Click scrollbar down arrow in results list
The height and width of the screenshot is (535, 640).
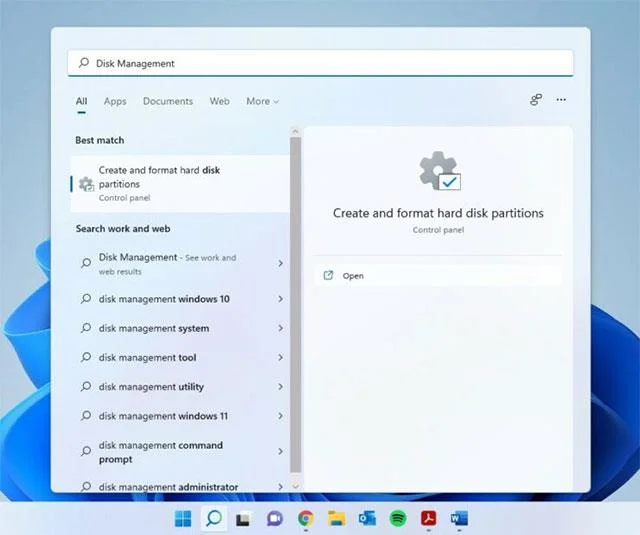pyautogui.click(x=296, y=486)
